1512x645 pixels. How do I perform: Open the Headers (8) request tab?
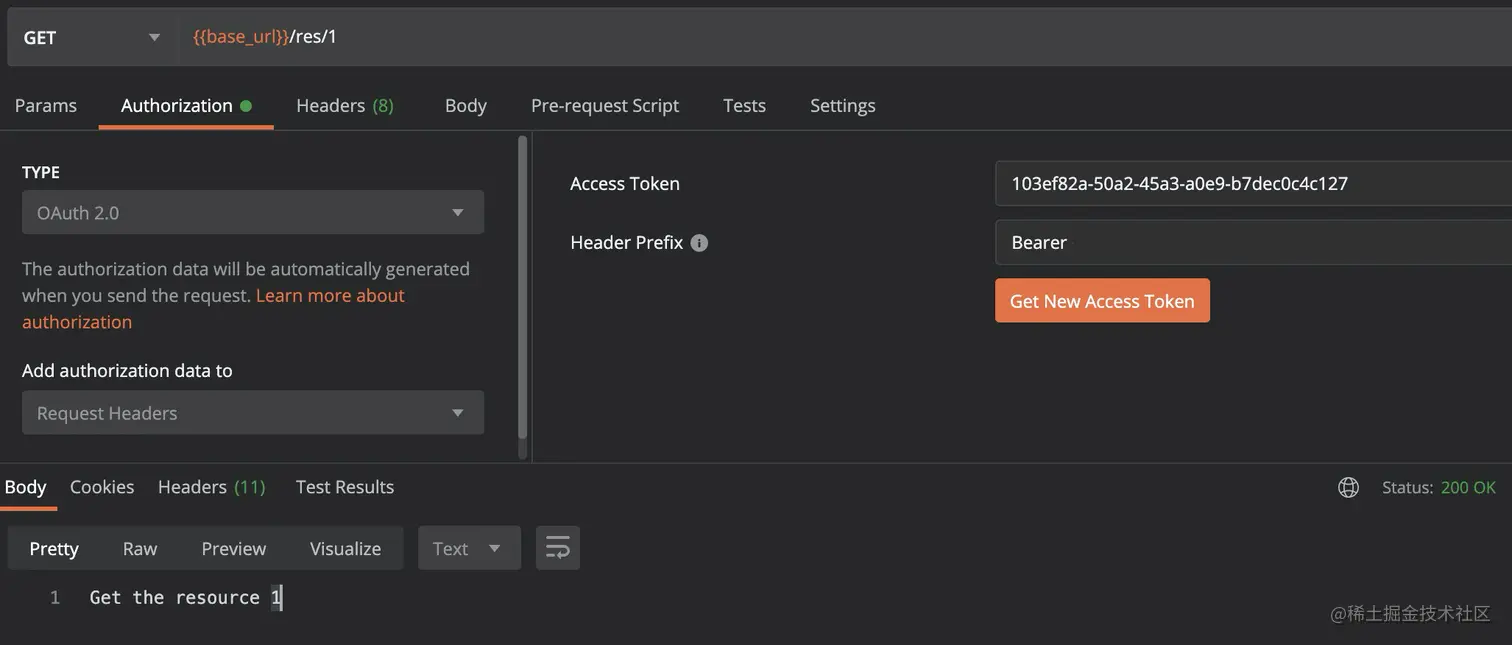(x=345, y=105)
